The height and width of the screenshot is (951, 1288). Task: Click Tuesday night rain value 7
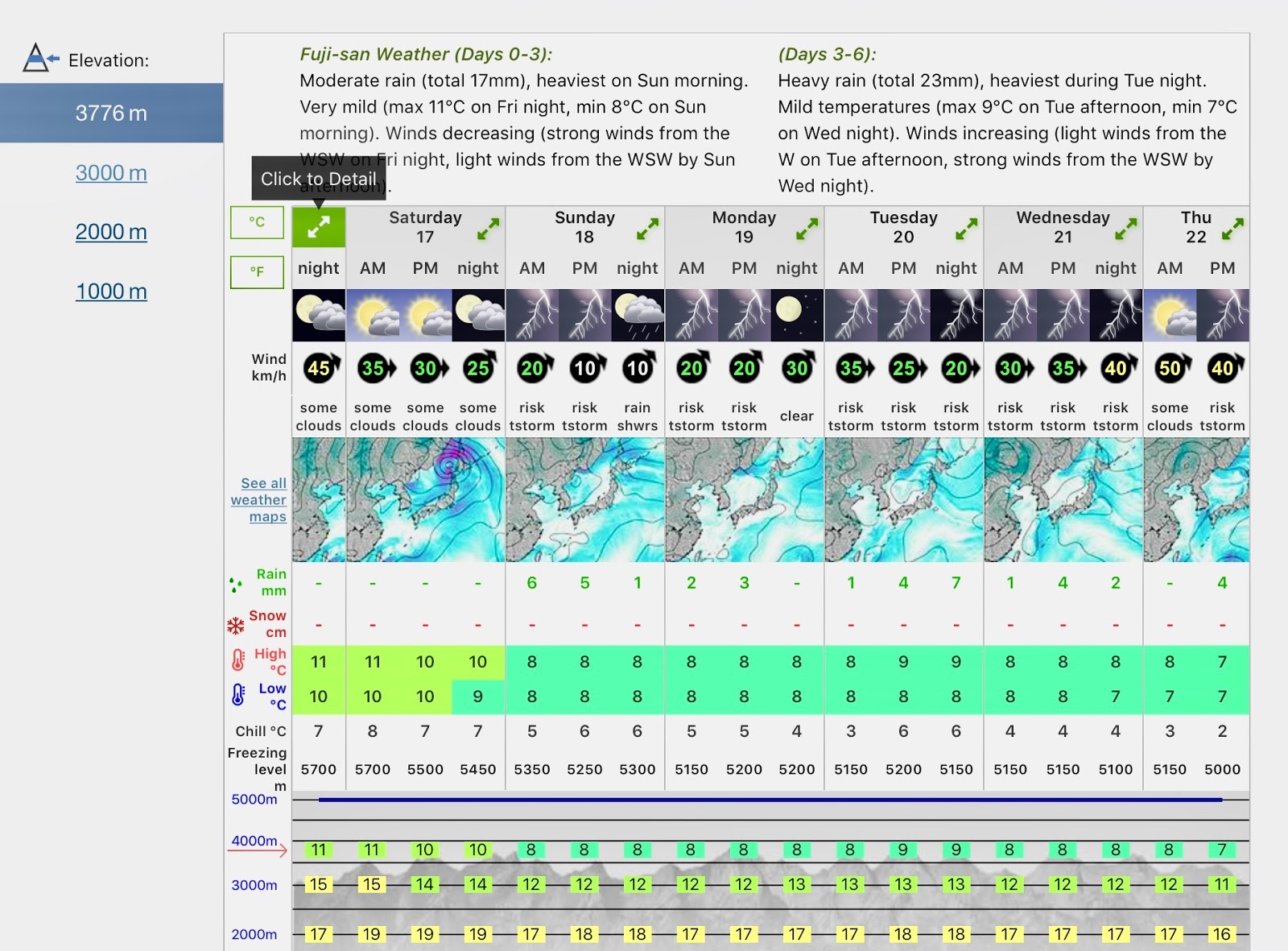tap(956, 583)
